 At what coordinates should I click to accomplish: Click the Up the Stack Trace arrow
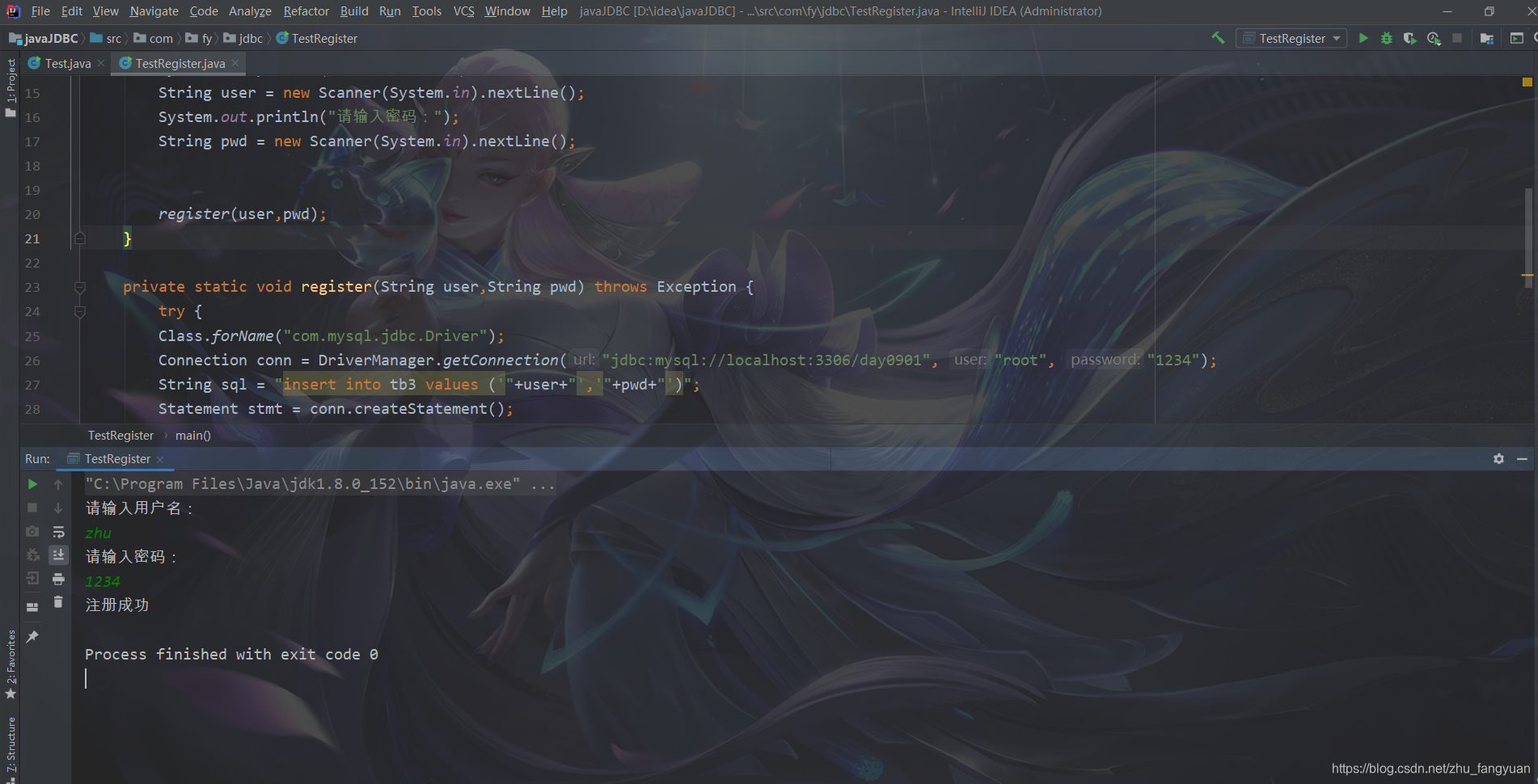pos(58,484)
